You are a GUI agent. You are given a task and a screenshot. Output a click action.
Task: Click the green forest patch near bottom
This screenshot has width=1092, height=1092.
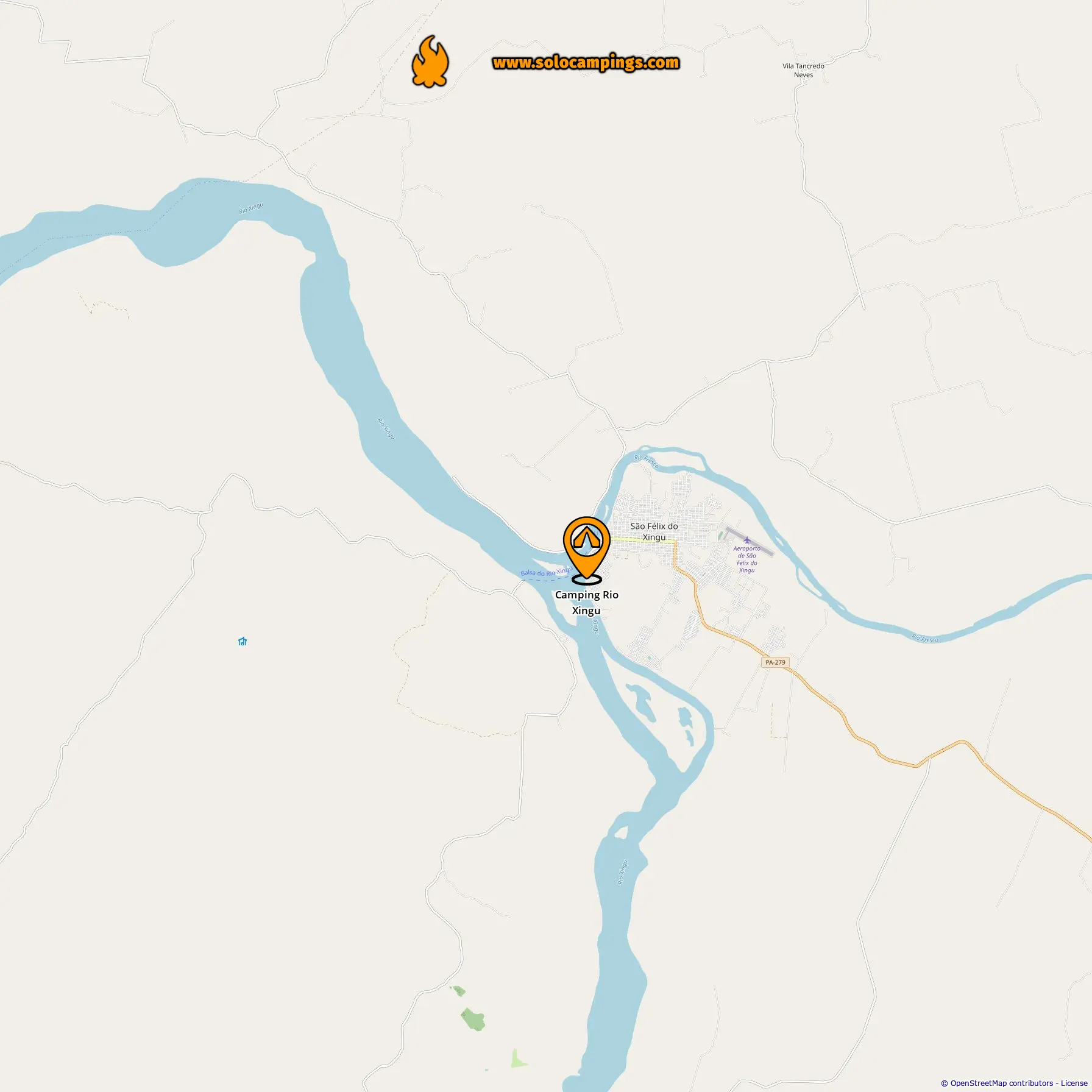click(472, 1018)
